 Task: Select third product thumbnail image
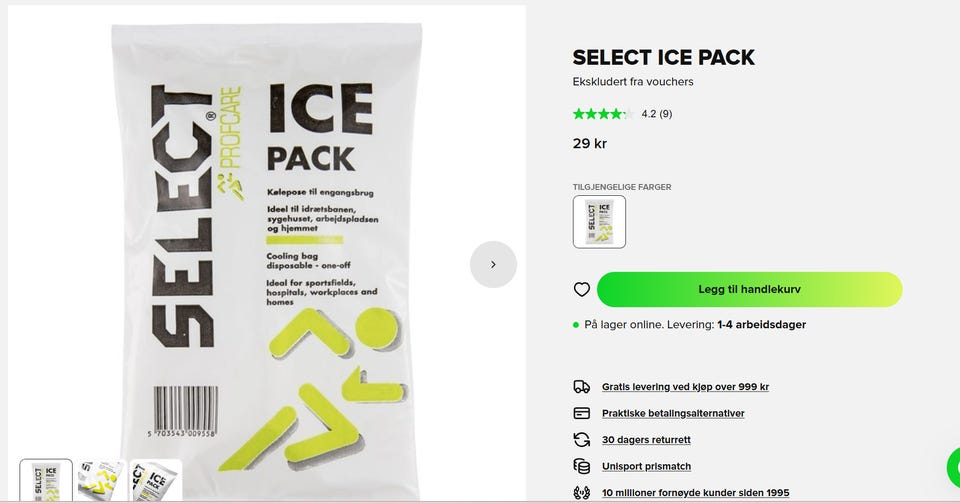[x=156, y=480]
